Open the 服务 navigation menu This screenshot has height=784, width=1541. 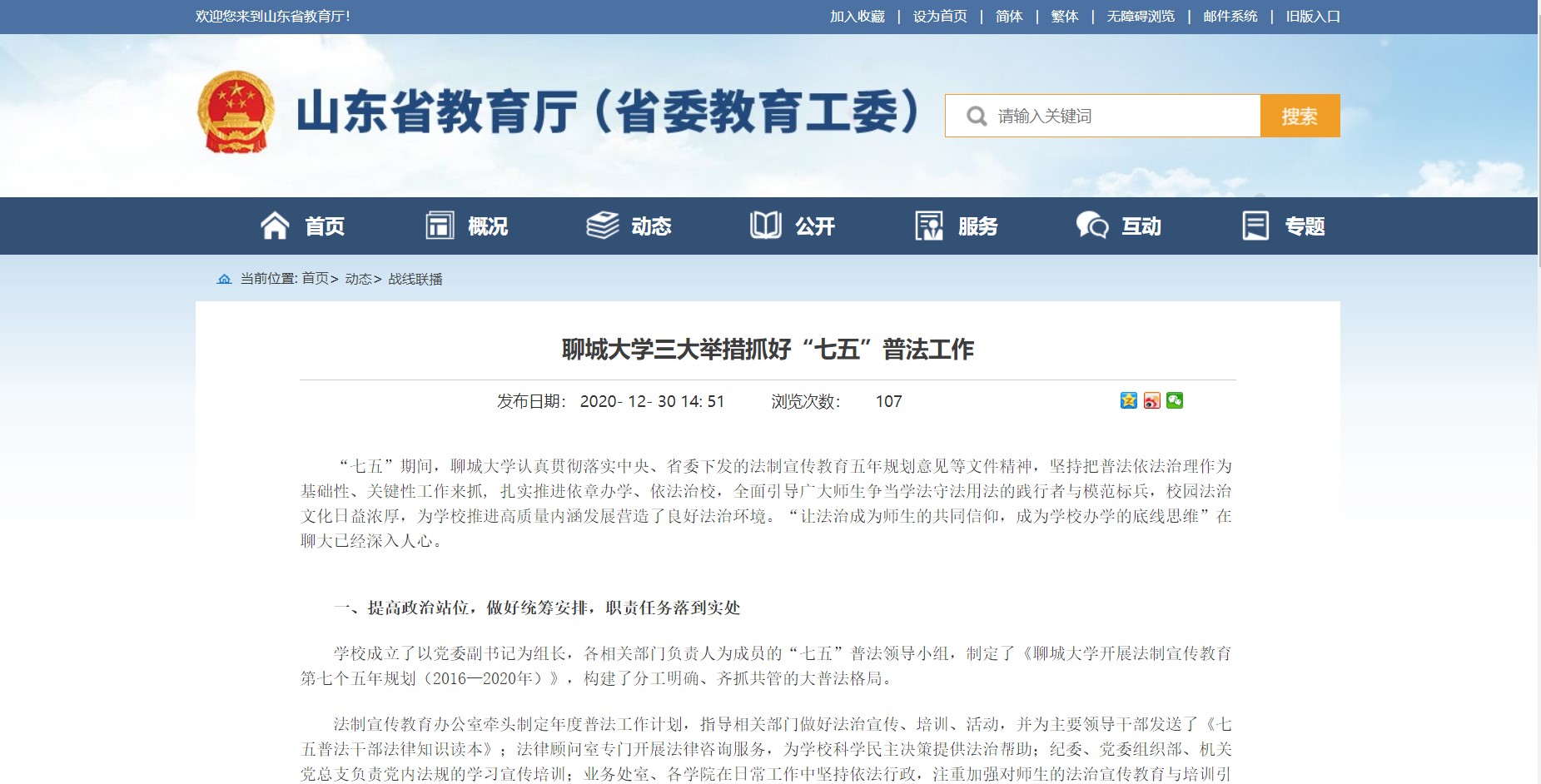(977, 226)
